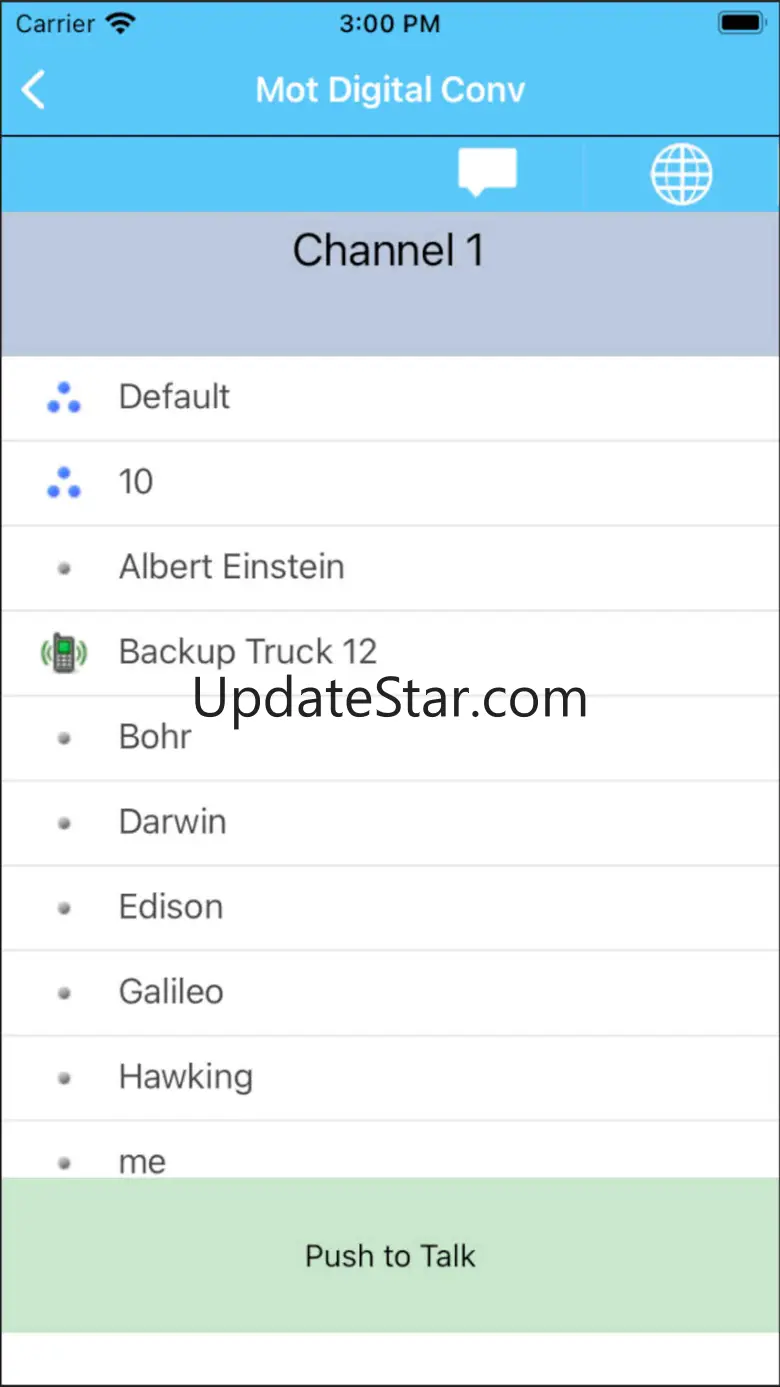Select contact Albert Einstein
The image size is (780, 1387).
[390, 568]
